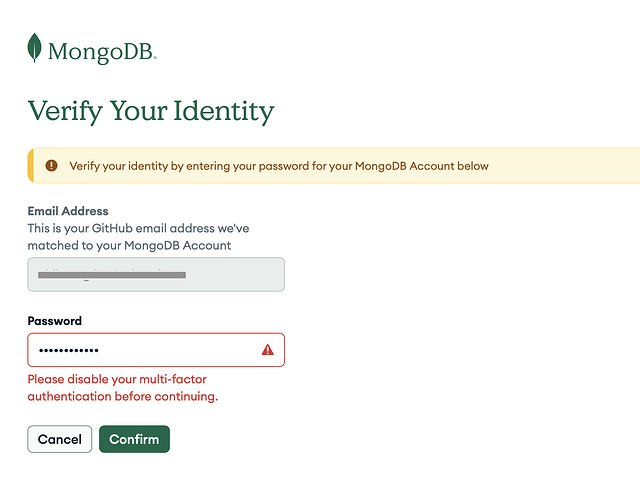
Task: Click the yellow banner verification message
Action: tap(279, 166)
